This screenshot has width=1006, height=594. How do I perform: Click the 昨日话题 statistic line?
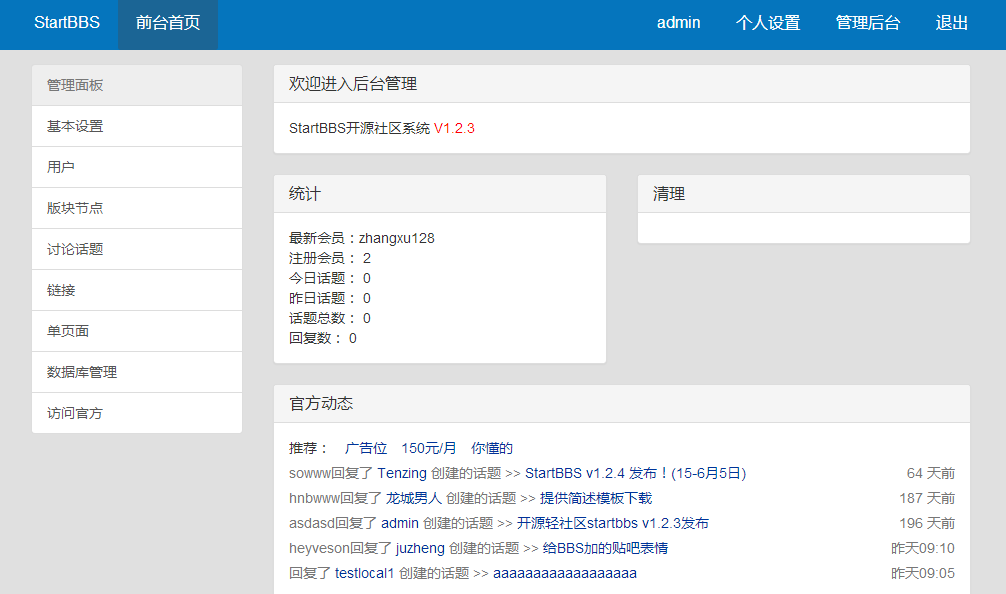[x=330, y=298]
